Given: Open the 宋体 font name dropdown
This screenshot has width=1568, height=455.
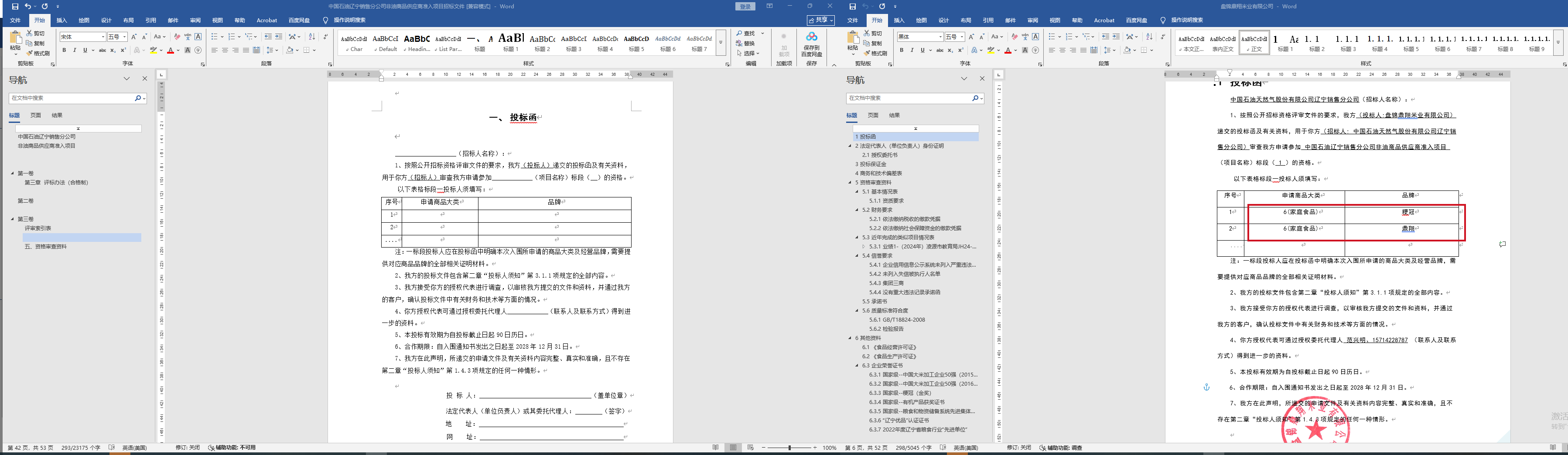Looking at the screenshot, I should coord(102,37).
